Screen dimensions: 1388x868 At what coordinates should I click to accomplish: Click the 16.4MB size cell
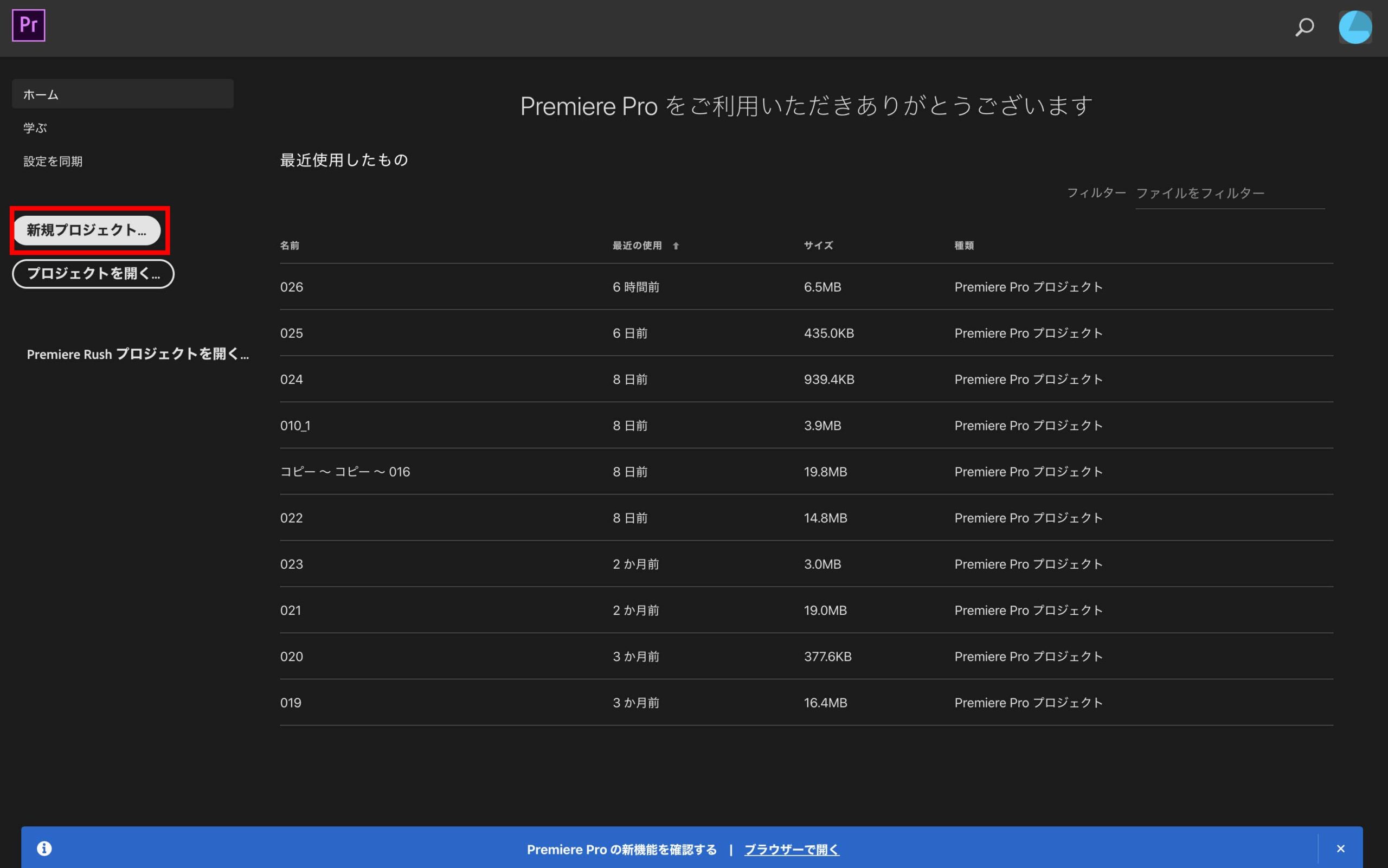tap(825, 703)
